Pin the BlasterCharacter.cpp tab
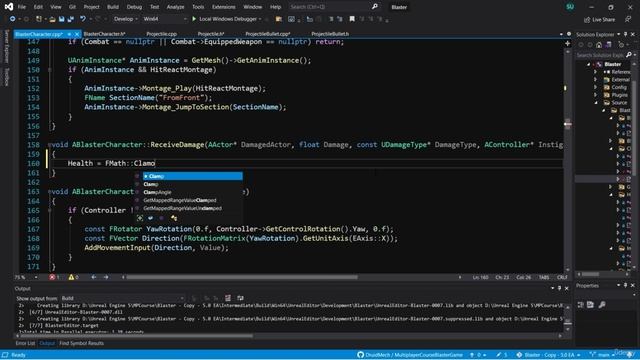 pyautogui.click(x=69, y=34)
